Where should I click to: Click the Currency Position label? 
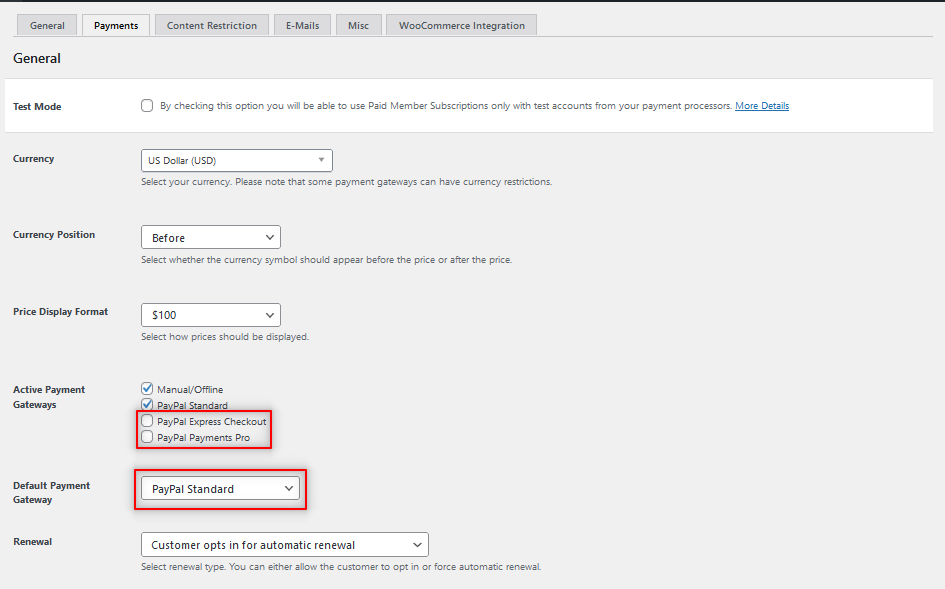54,235
